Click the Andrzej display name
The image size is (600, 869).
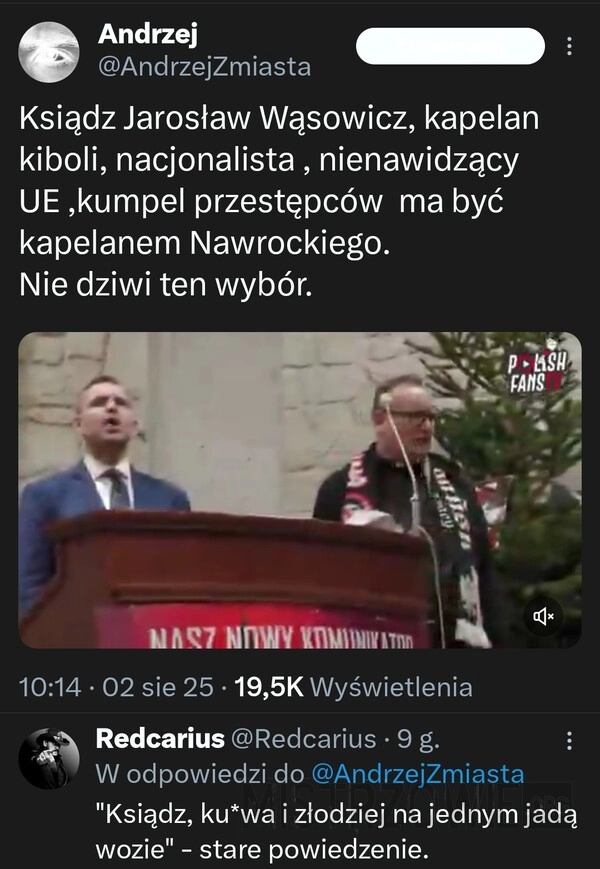[147, 34]
